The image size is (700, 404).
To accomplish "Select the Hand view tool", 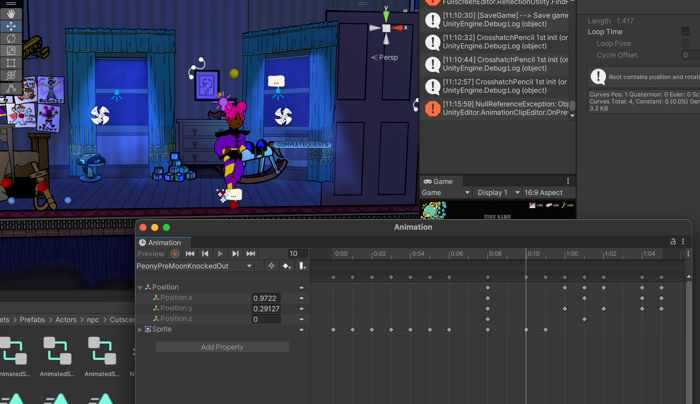I will pyautogui.click(x=11, y=14).
